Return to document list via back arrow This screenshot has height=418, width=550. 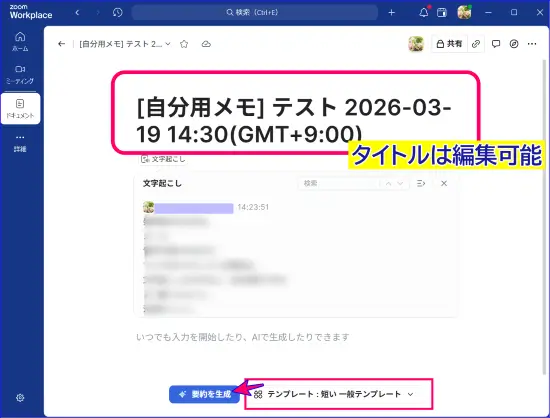(x=61, y=44)
